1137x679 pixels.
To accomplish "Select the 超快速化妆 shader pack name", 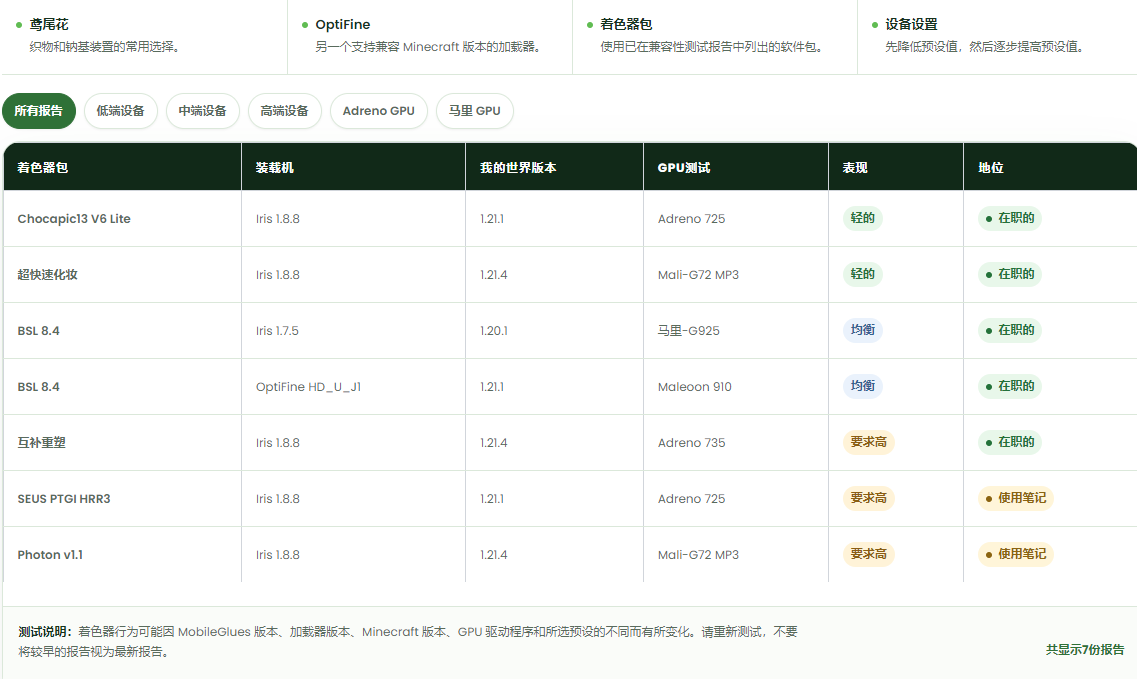I will [x=47, y=274].
